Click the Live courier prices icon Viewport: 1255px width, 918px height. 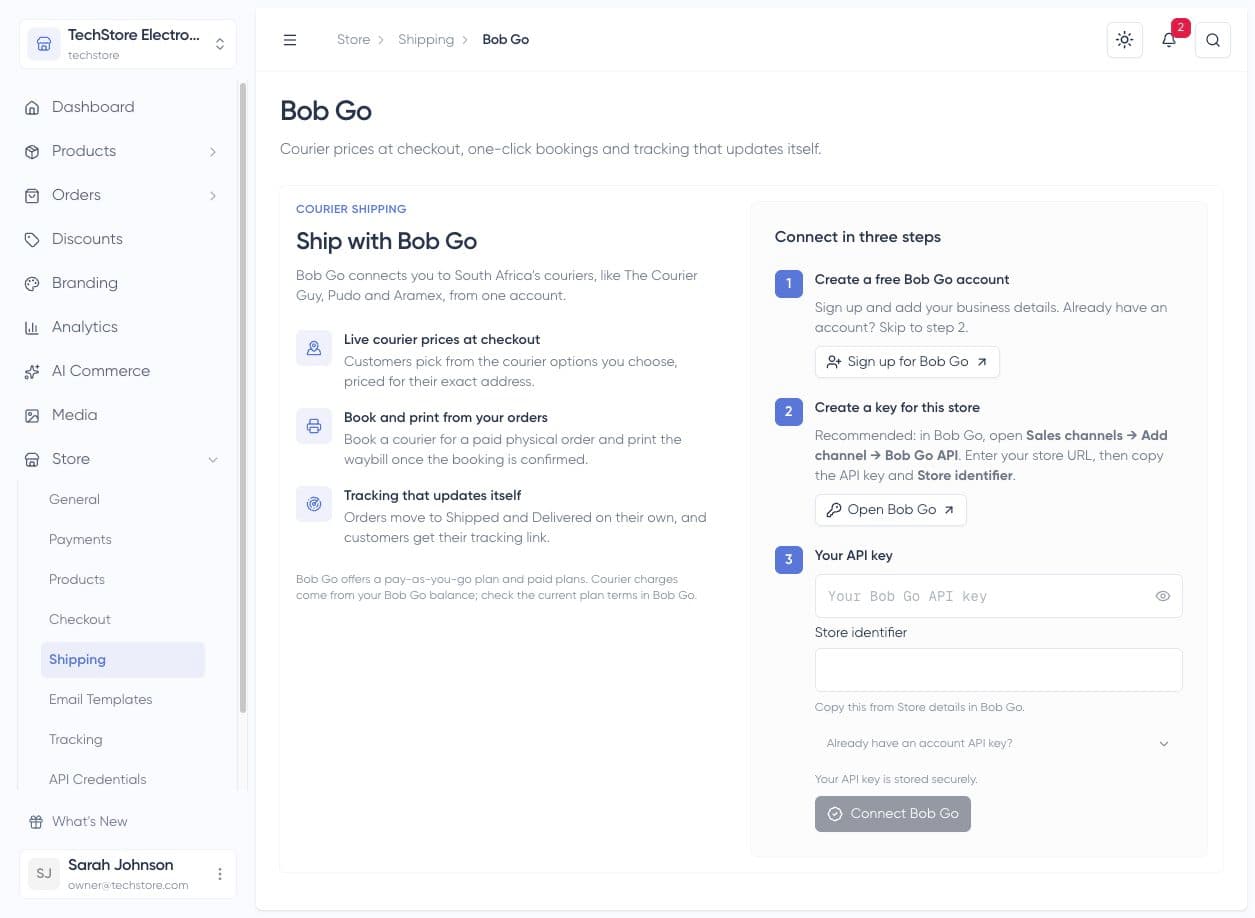(x=314, y=348)
